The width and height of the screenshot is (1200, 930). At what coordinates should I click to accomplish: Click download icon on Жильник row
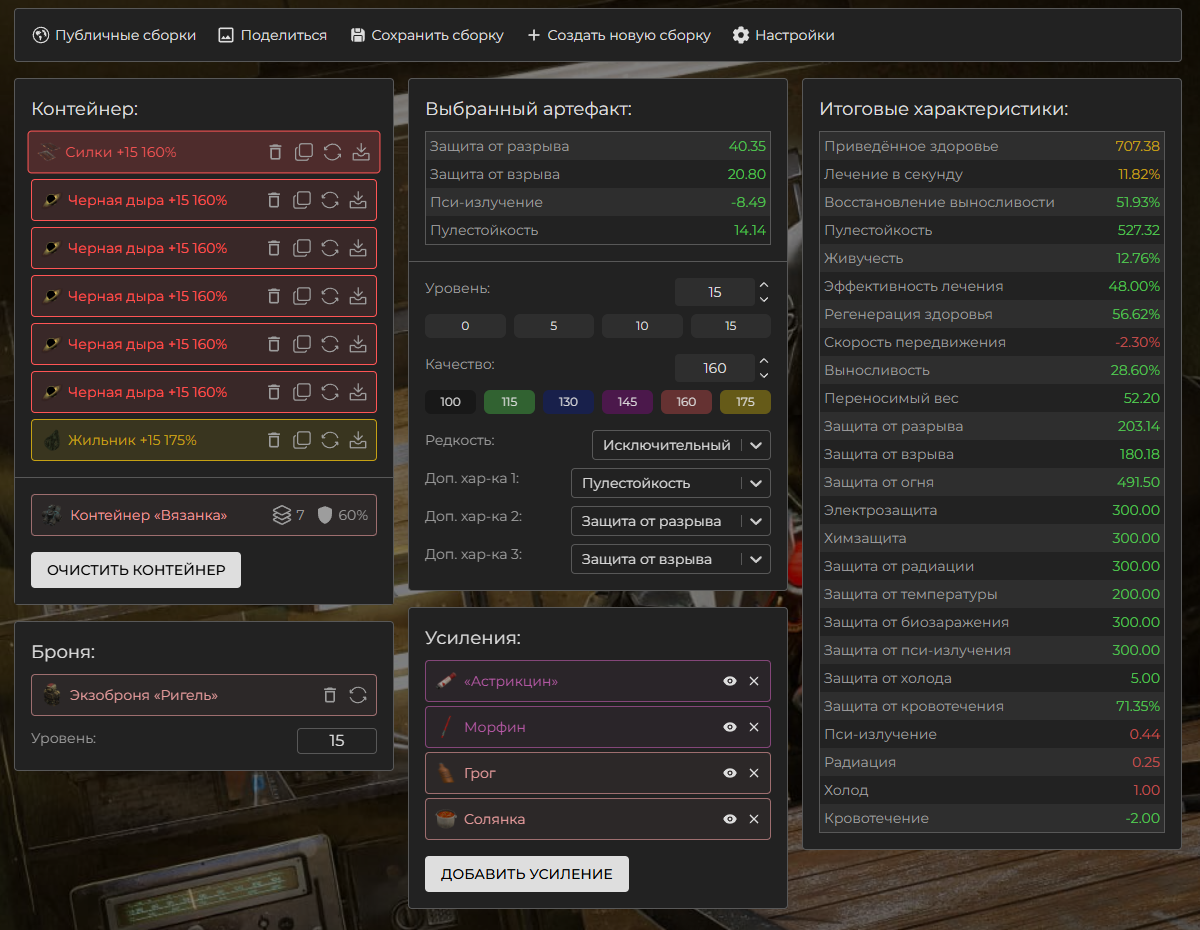[357, 440]
